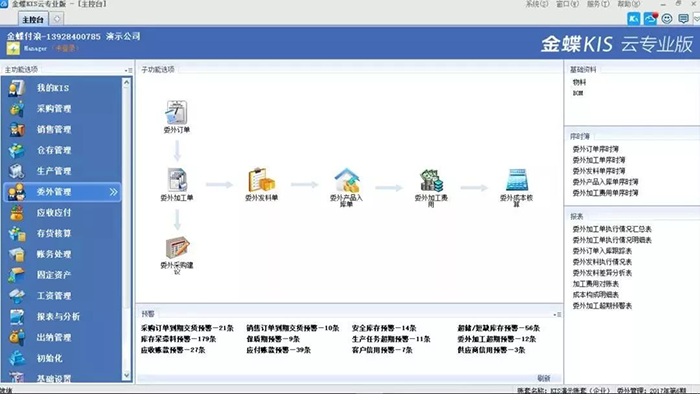This screenshot has width=700, height=394.
Task: Click the sidebar scrollbar down arrow
Action: [126, 375]
